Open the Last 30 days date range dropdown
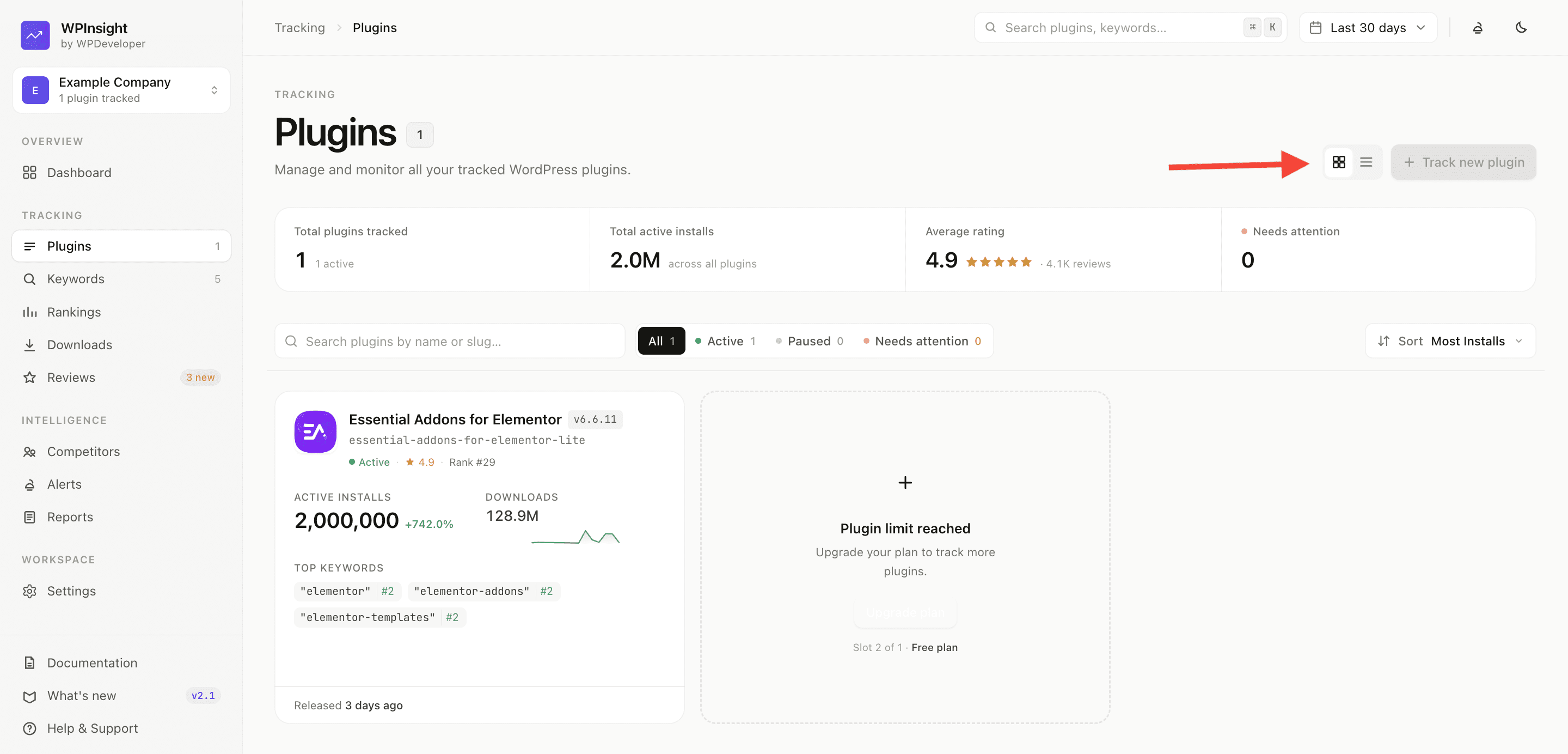 tap(1368, 27)
